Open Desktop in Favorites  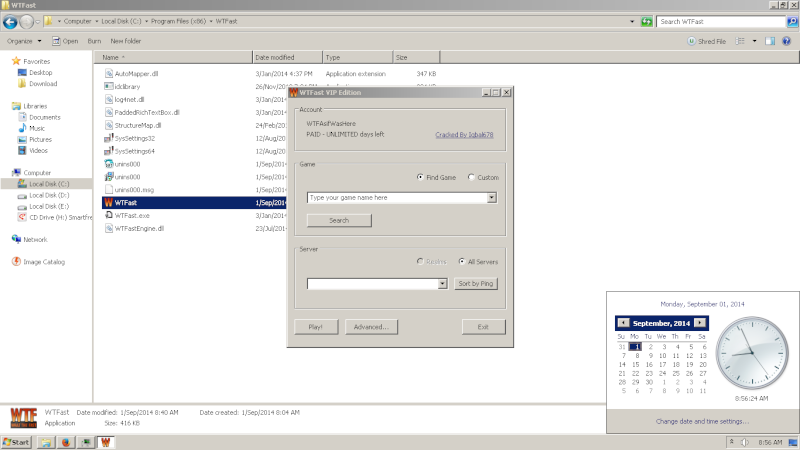click(x=40, y=72)
